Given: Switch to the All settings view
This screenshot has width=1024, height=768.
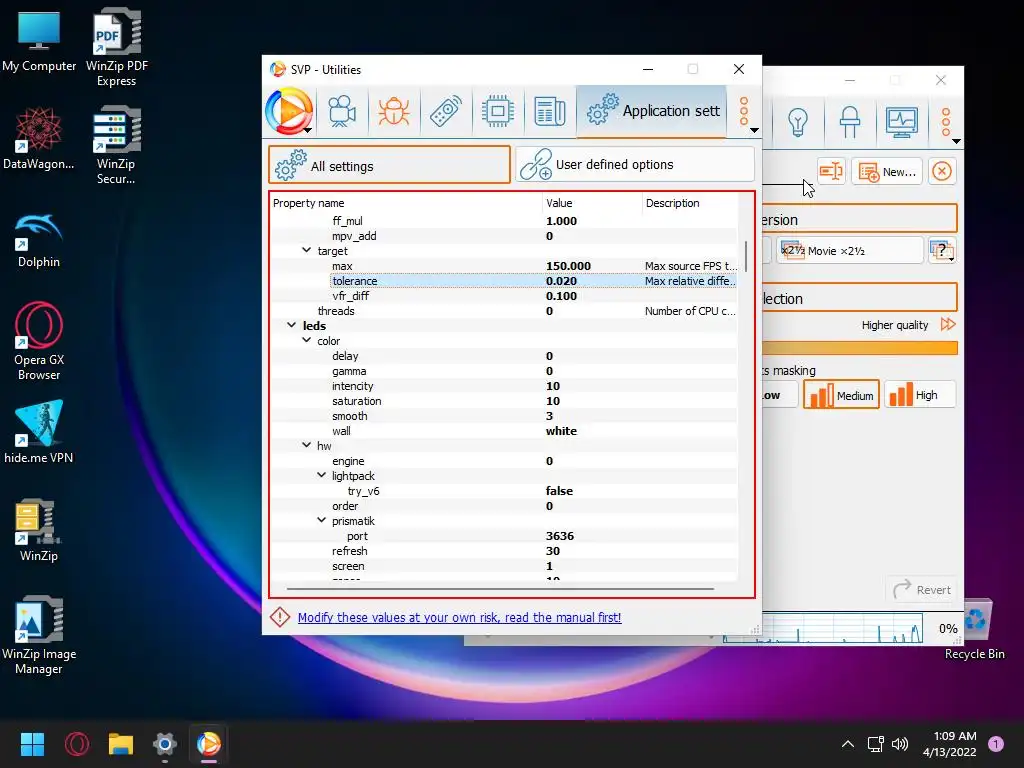Looking at the screenshot, I should pos(389,165).
